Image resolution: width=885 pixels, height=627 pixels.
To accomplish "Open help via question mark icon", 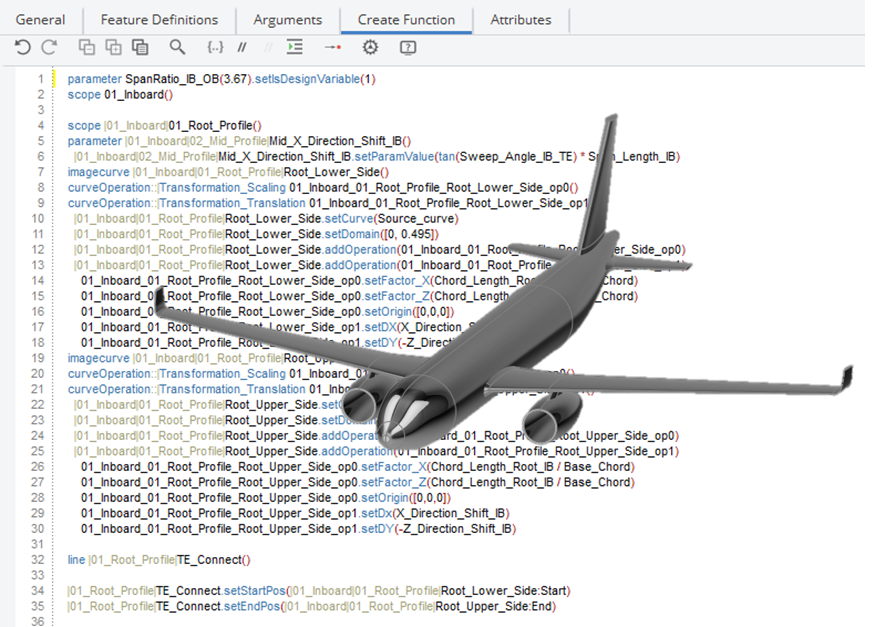I will click(x=408, y=47).
